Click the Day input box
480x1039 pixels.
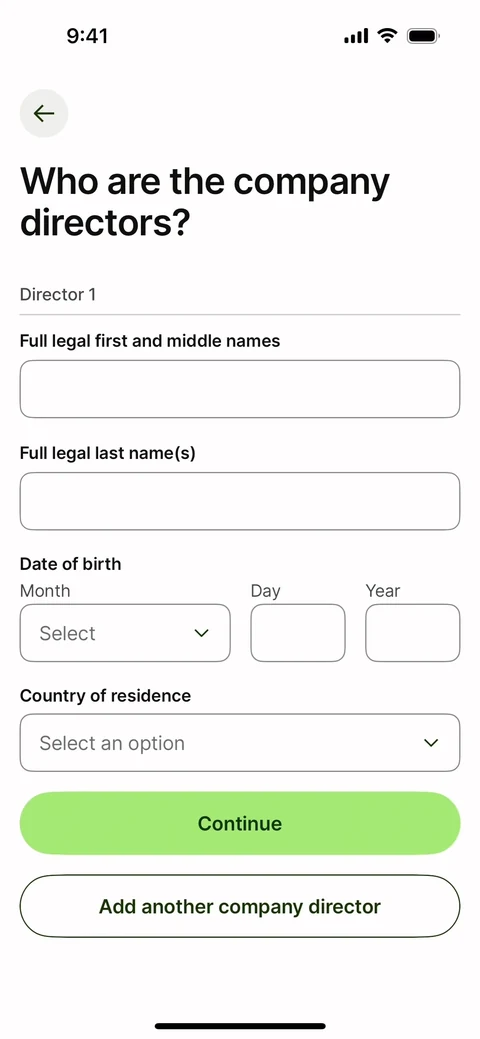(x=298, y=633)
